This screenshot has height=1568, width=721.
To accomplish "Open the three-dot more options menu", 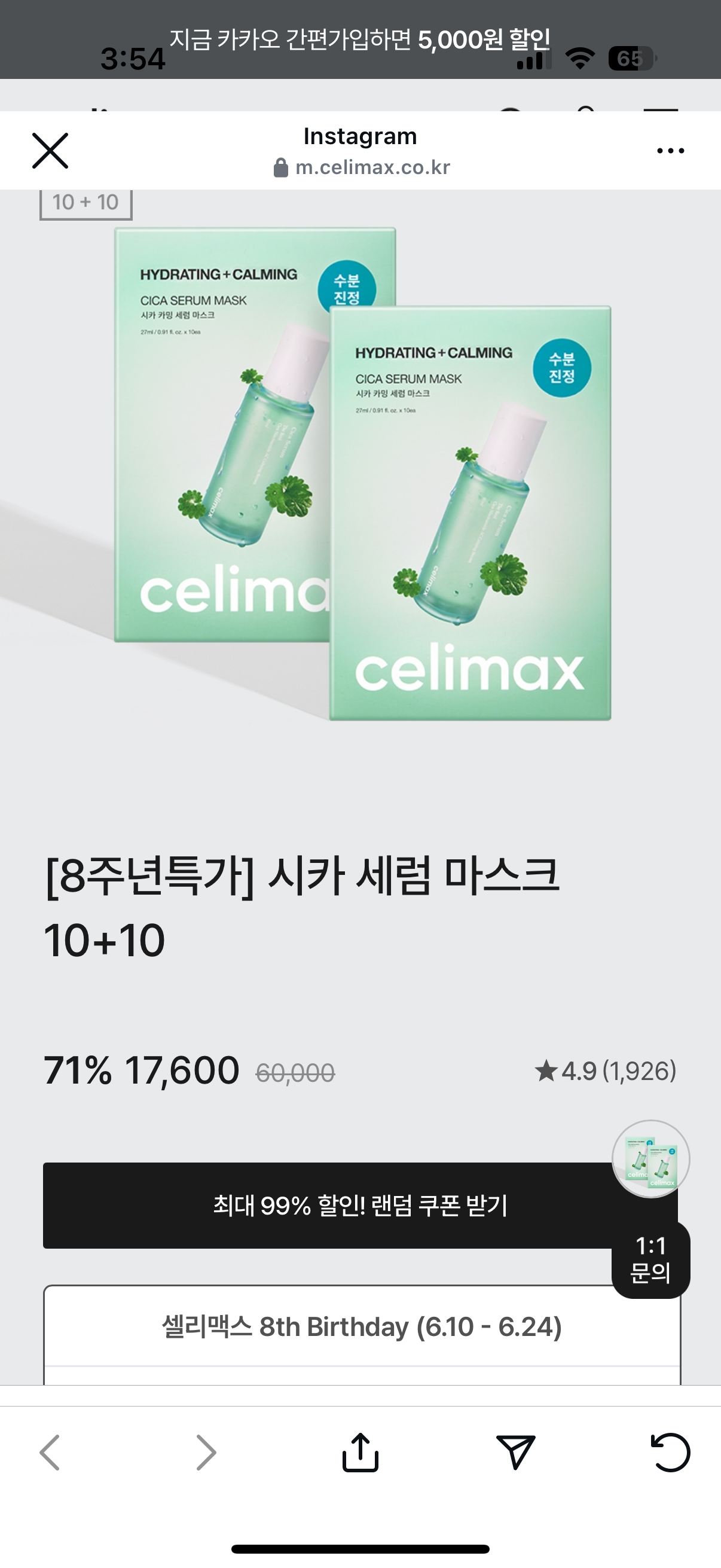I will click(671, 150).
